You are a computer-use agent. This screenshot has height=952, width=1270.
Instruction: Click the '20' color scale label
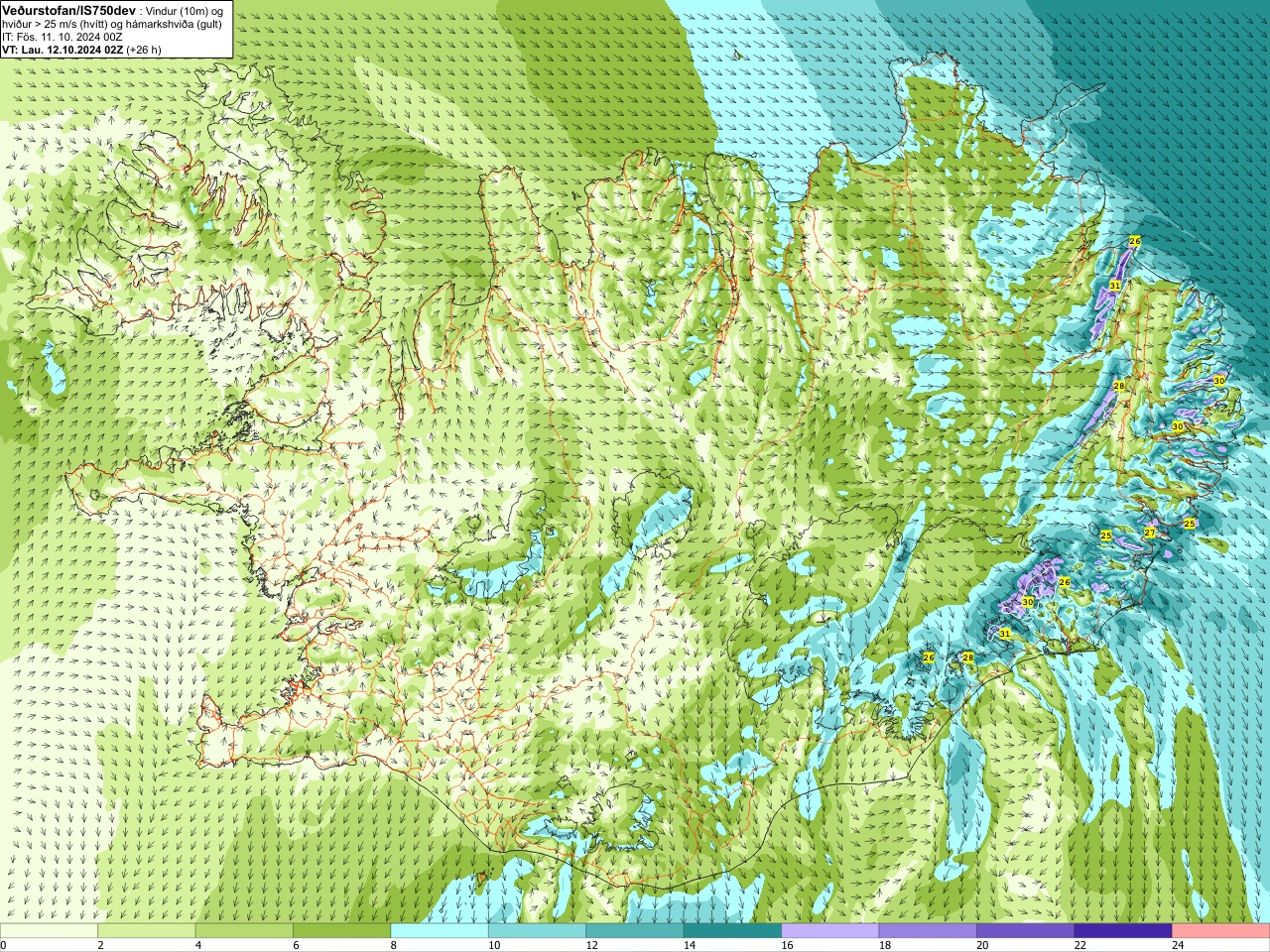pyautogui.click(x=983, y=945)
